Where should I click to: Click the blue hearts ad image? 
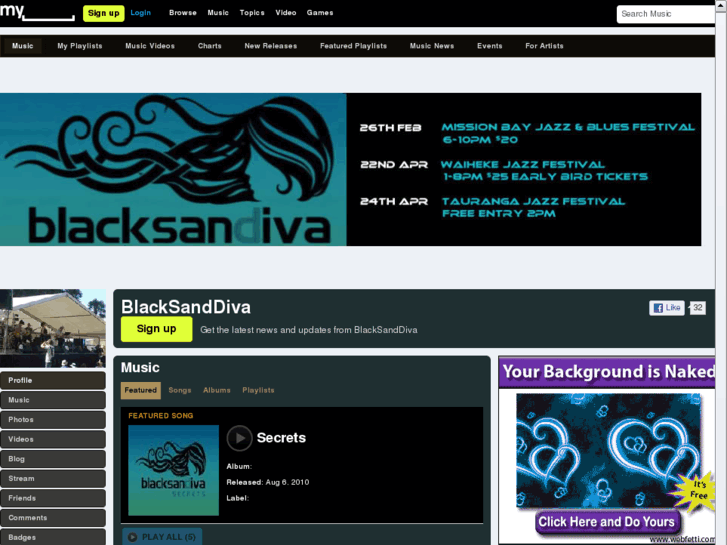[608, 450]
